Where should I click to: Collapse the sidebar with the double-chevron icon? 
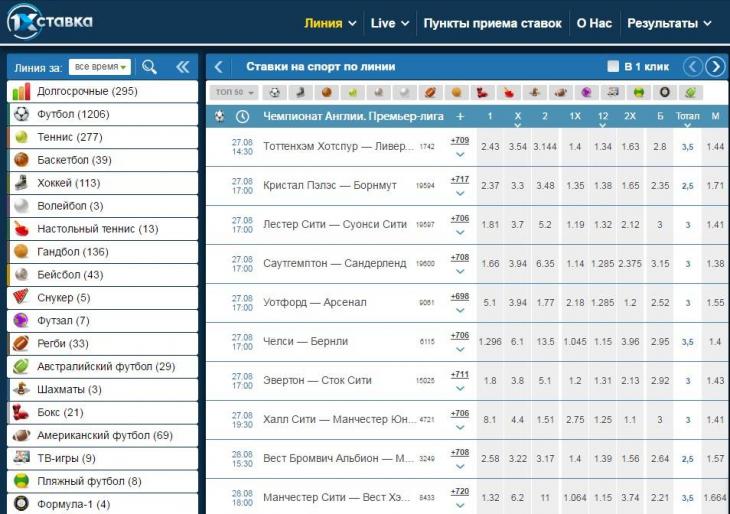point(182,67)
